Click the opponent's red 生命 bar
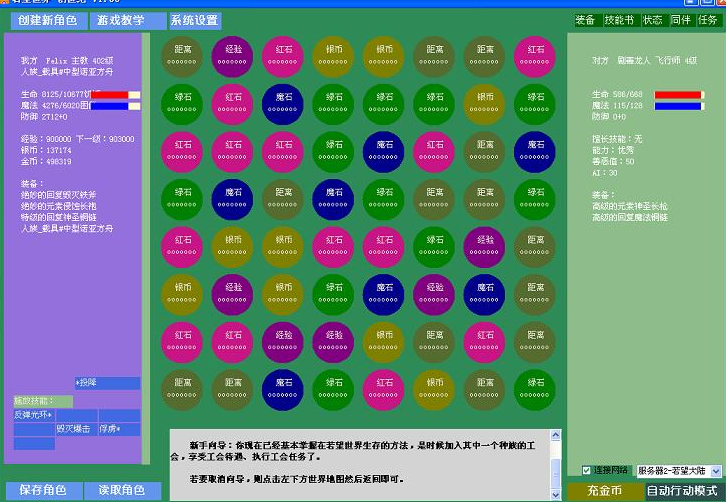This screenshot has width=726, height=502. (x=679, y=95)
